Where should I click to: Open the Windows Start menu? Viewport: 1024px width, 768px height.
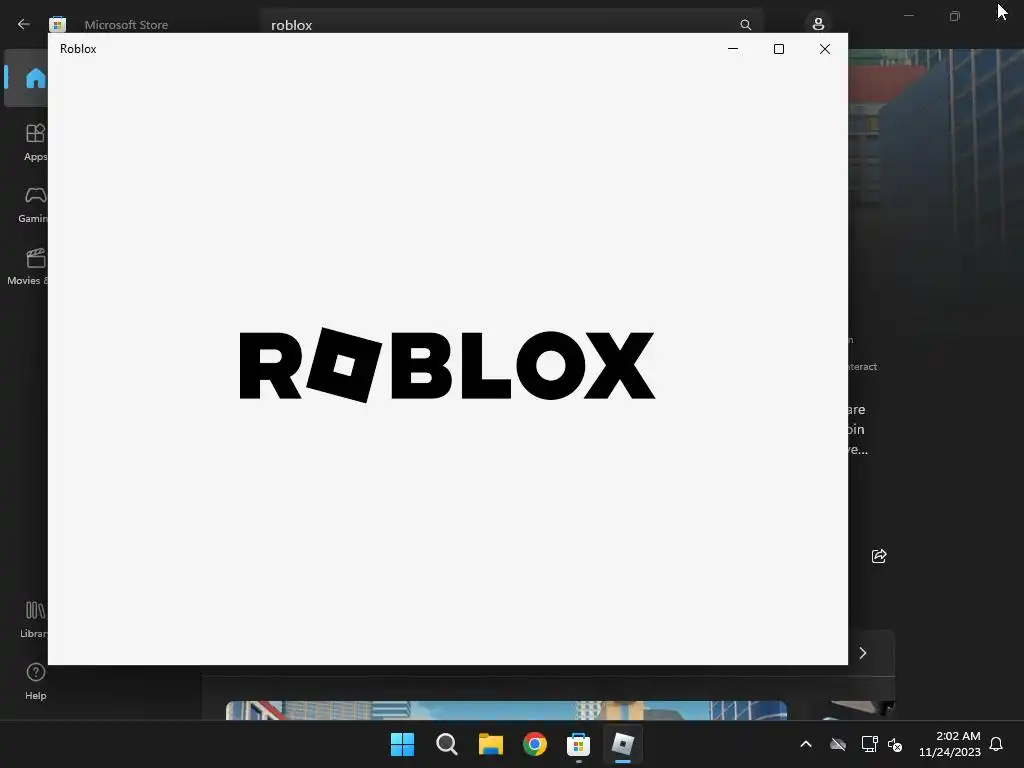(x=402, y=744)
